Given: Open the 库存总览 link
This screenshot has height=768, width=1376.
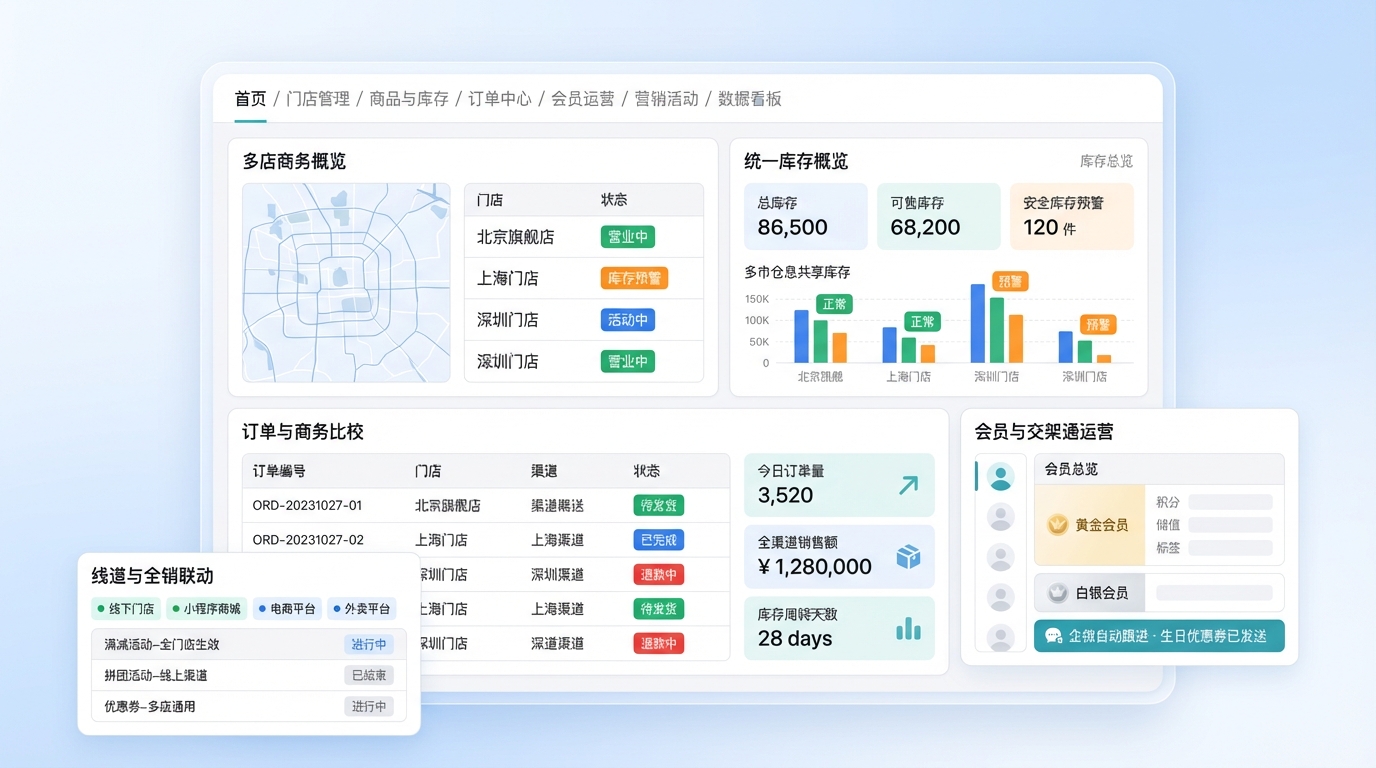Looking at the screenshot, I should pos(1106,161).
